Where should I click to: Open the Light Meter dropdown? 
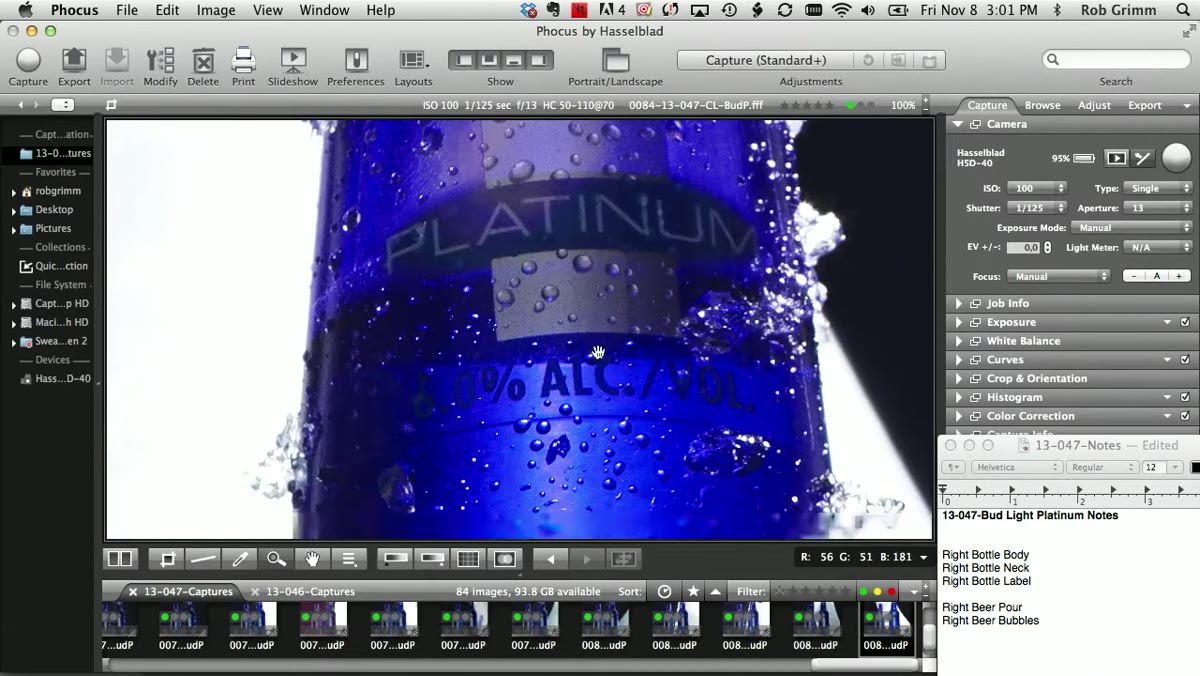pos(1158,247)
